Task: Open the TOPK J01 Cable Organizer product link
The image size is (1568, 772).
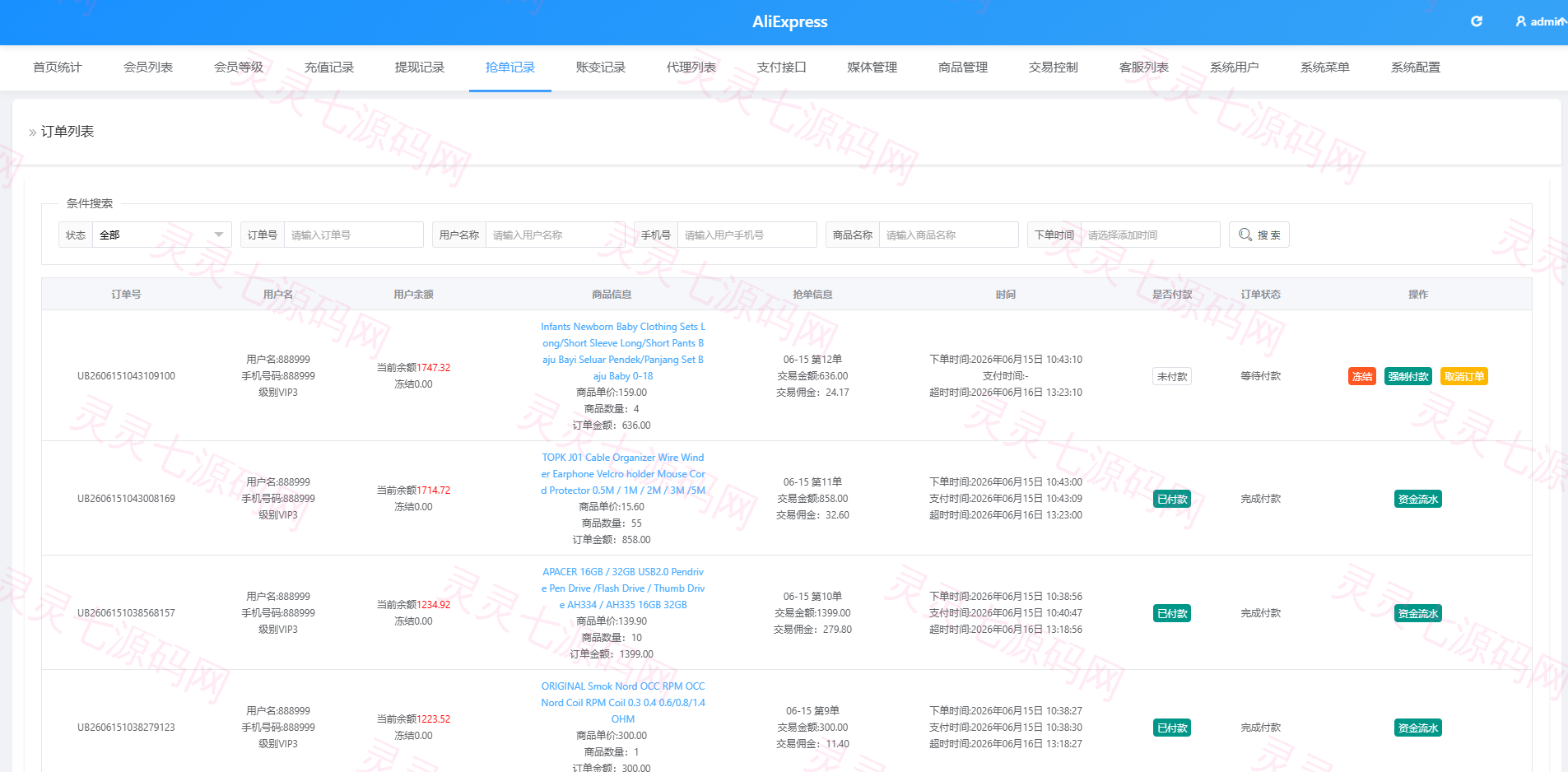Action: (x=623, y=474)
